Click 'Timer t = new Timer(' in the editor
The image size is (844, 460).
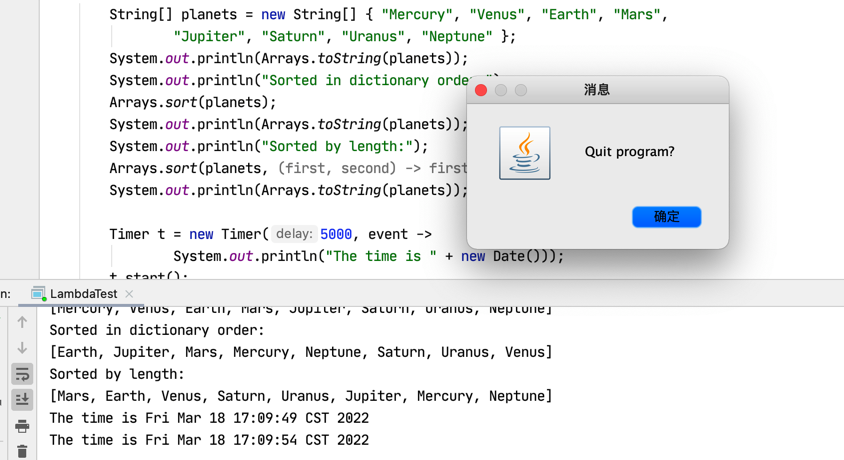point(189,234)
